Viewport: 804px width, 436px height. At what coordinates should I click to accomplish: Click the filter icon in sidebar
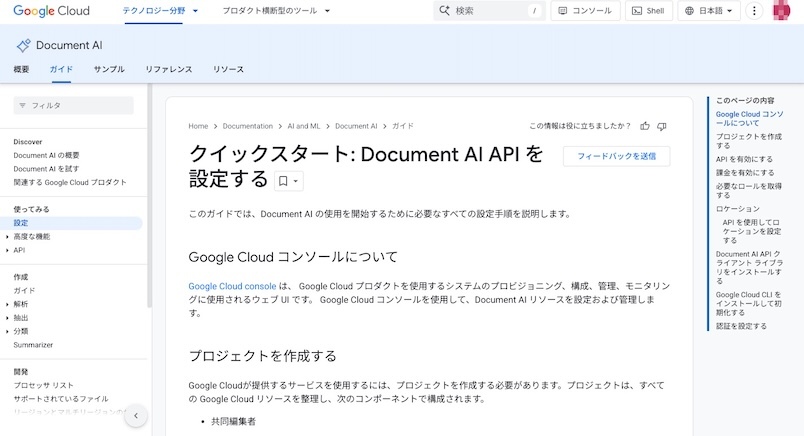[x=23, y=106]
